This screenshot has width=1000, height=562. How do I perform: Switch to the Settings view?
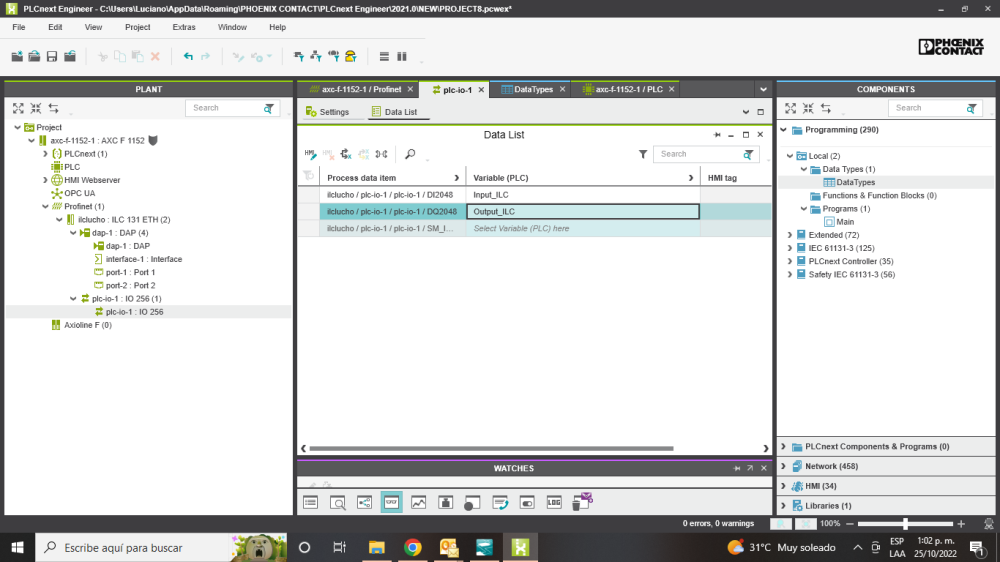(328, 112)
